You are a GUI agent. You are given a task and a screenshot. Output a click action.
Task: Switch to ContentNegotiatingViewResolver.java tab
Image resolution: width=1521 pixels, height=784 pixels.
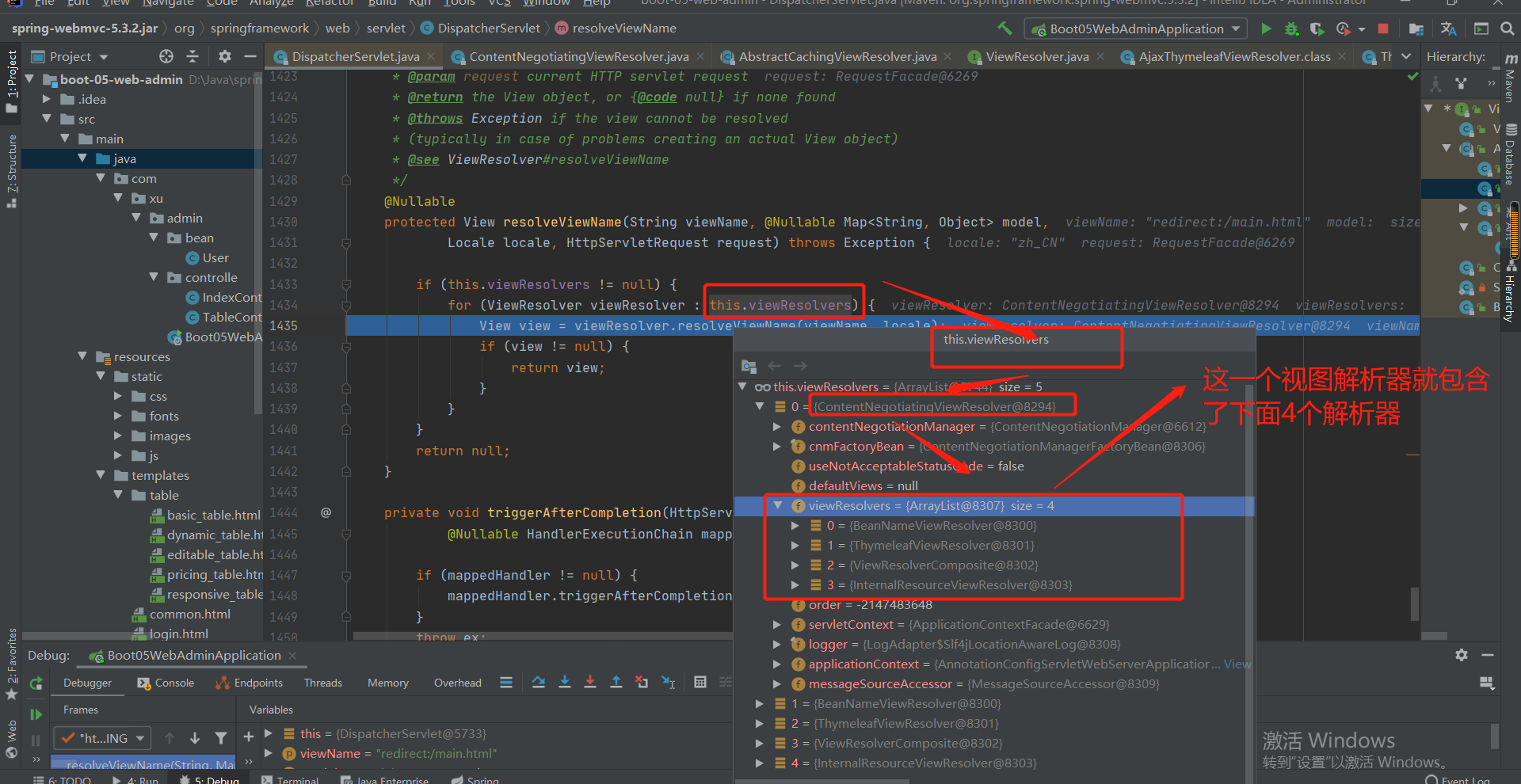coord(578,56)
